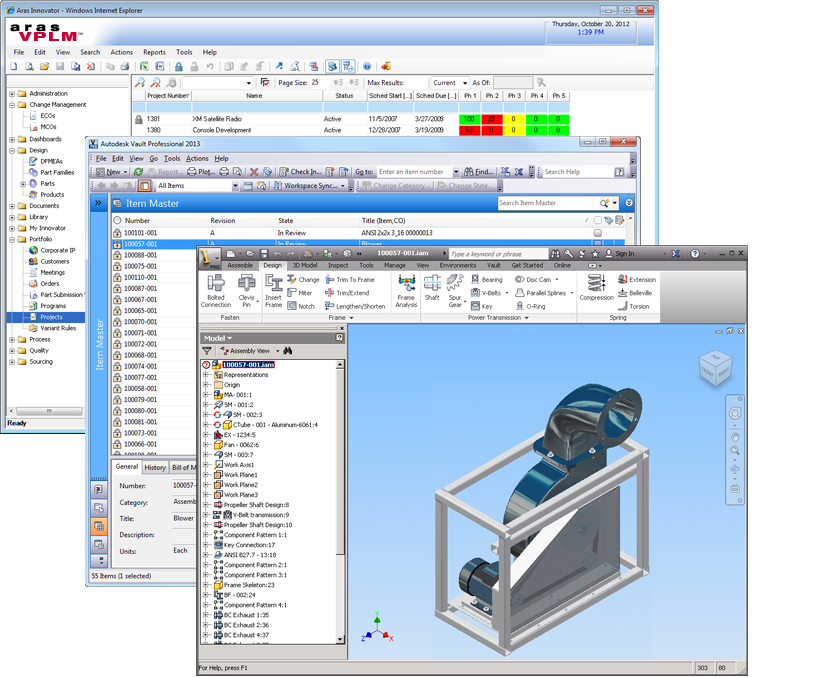Select the Bolted Connection tool
839x678 pixels.
(x=216, y=291)
